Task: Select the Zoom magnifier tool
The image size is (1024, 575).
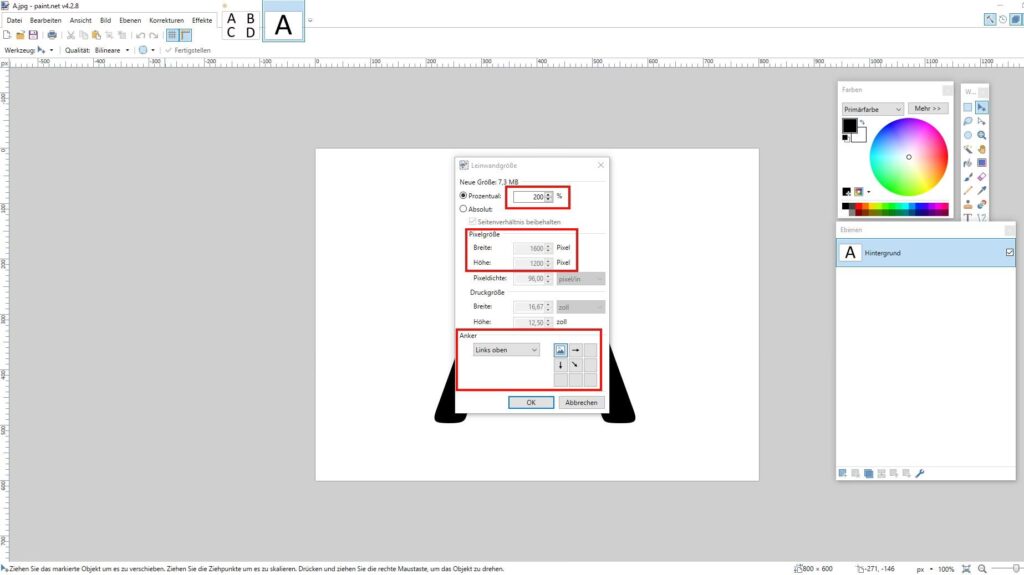Action: tap(982, 135)
